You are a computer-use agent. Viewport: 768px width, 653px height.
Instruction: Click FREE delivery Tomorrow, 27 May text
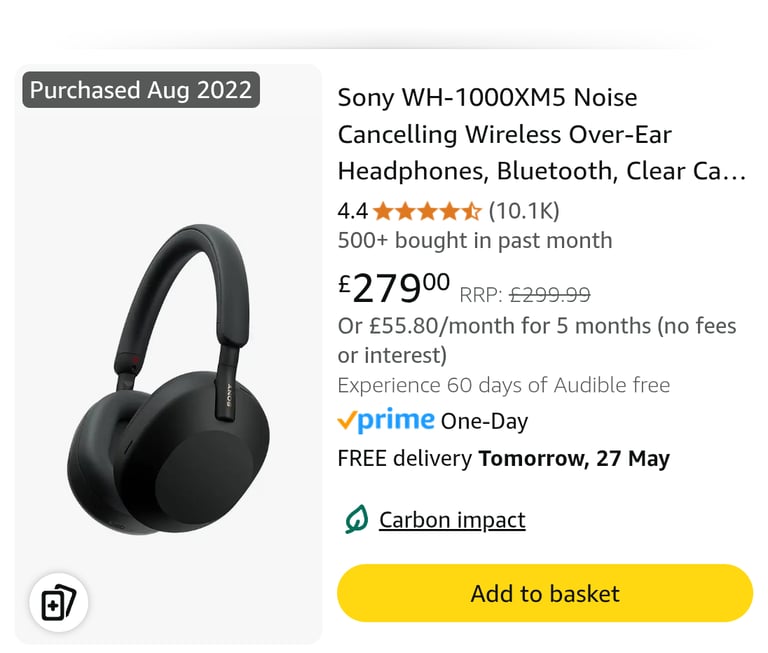[504, 459]
